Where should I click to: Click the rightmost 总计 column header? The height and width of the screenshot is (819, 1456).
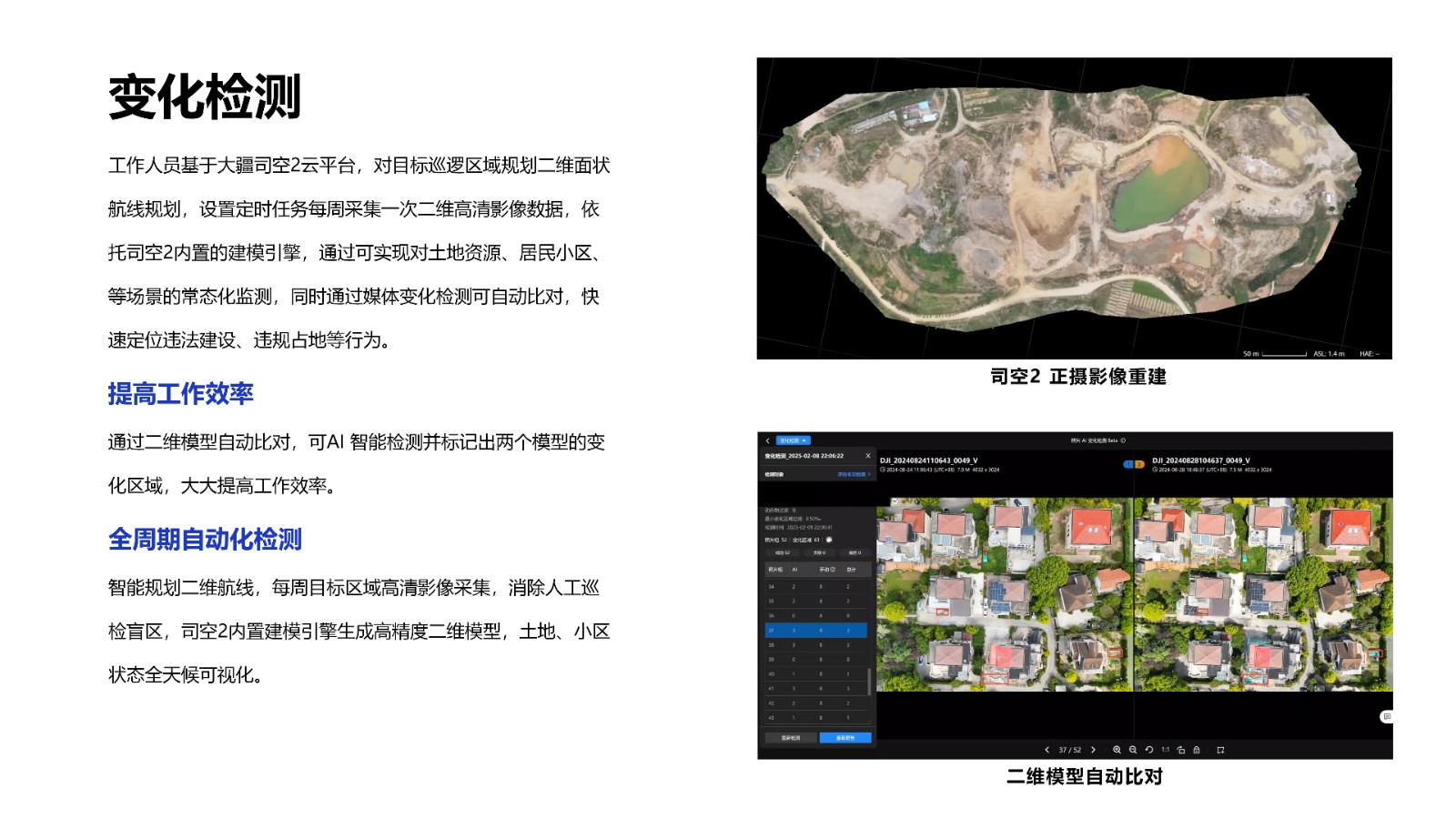pyautogui.click(x=852, y=570)
